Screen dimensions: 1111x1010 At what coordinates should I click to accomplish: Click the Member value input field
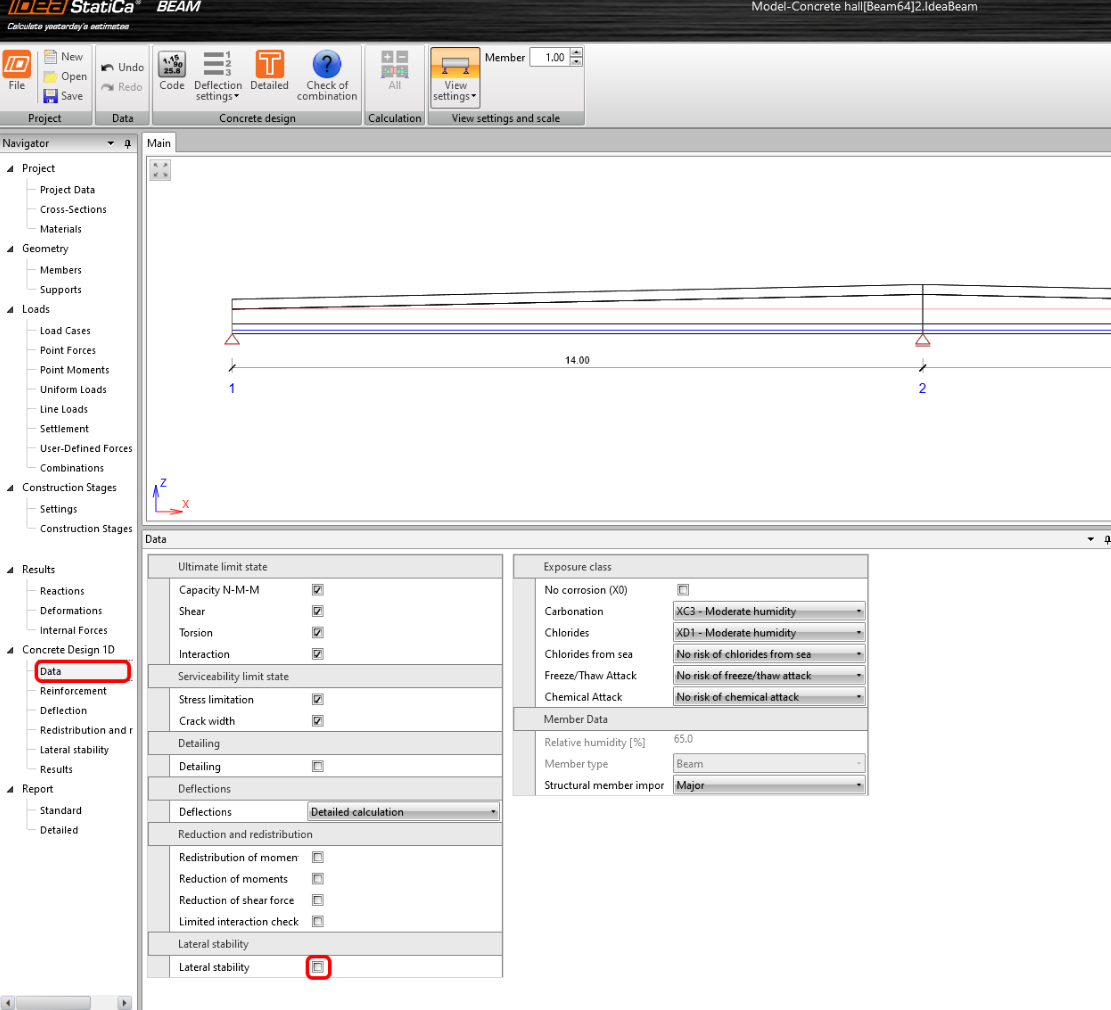point(549,58)
